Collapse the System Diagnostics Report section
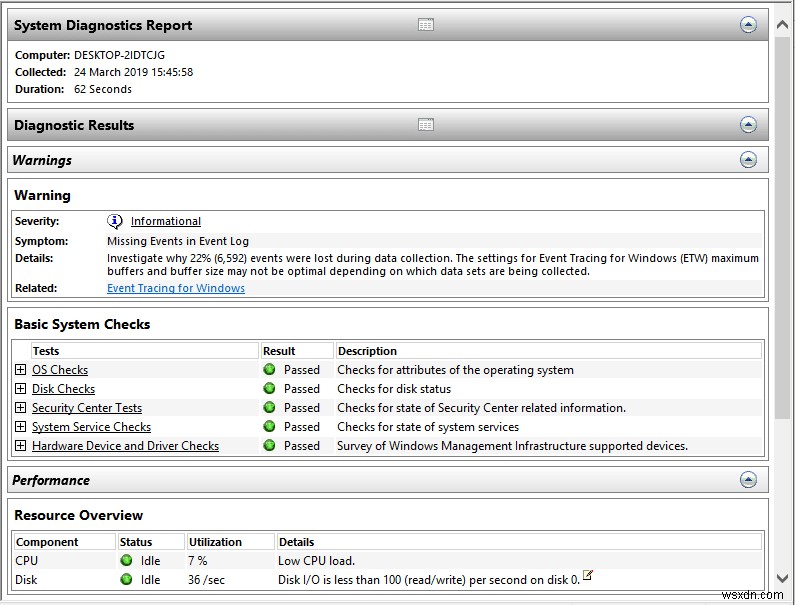This screenshot has height=605, width=795. click(x=748, y=24)
